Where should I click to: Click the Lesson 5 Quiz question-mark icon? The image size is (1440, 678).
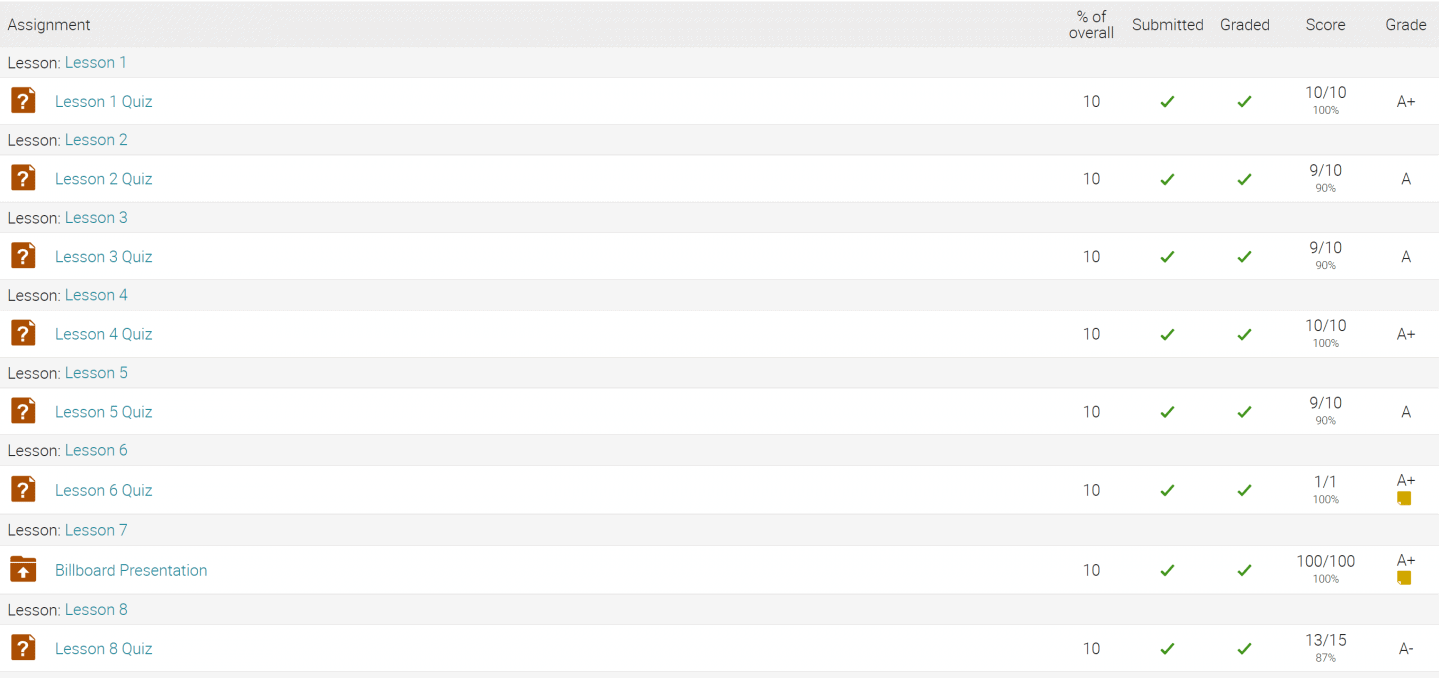coord(23,411)
